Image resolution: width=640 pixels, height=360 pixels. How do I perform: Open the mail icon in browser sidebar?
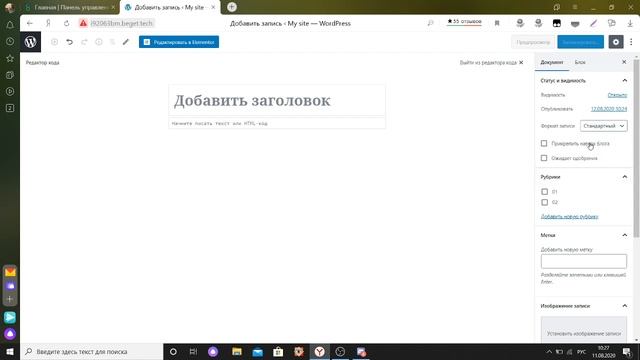10,272
